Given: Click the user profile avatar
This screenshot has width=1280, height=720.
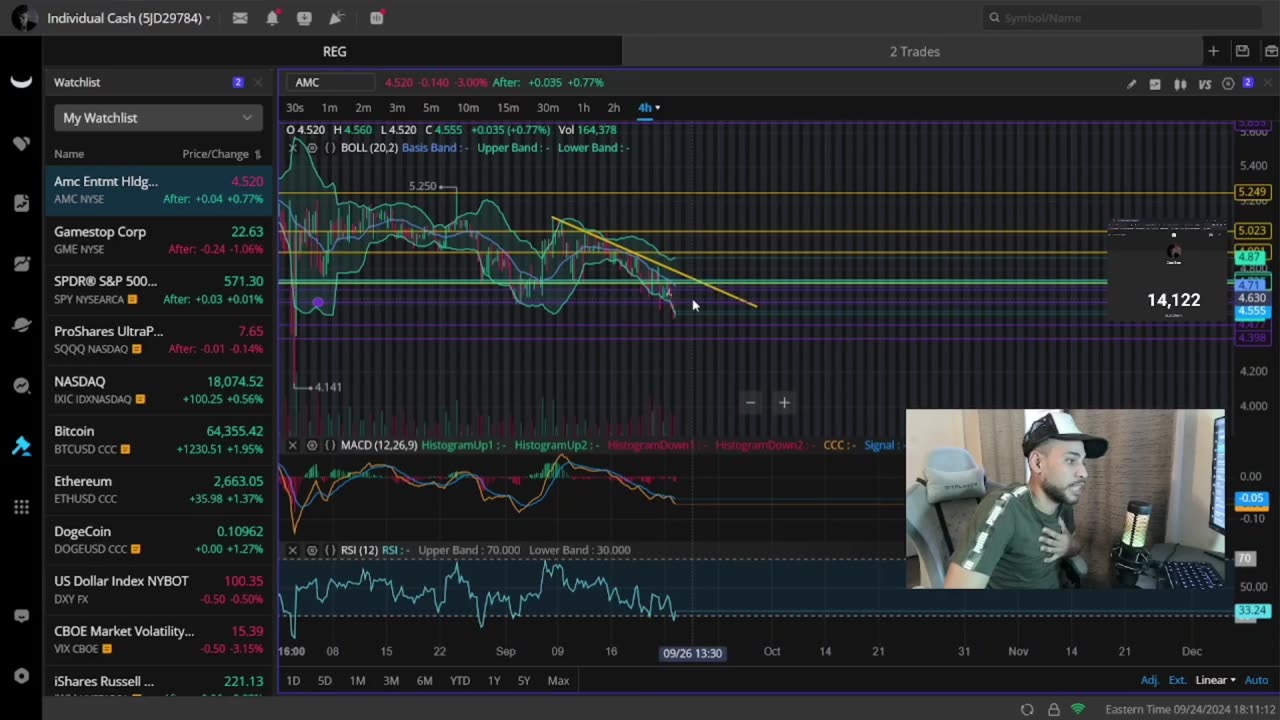Looking at the screenshot, I should point(24,18).
